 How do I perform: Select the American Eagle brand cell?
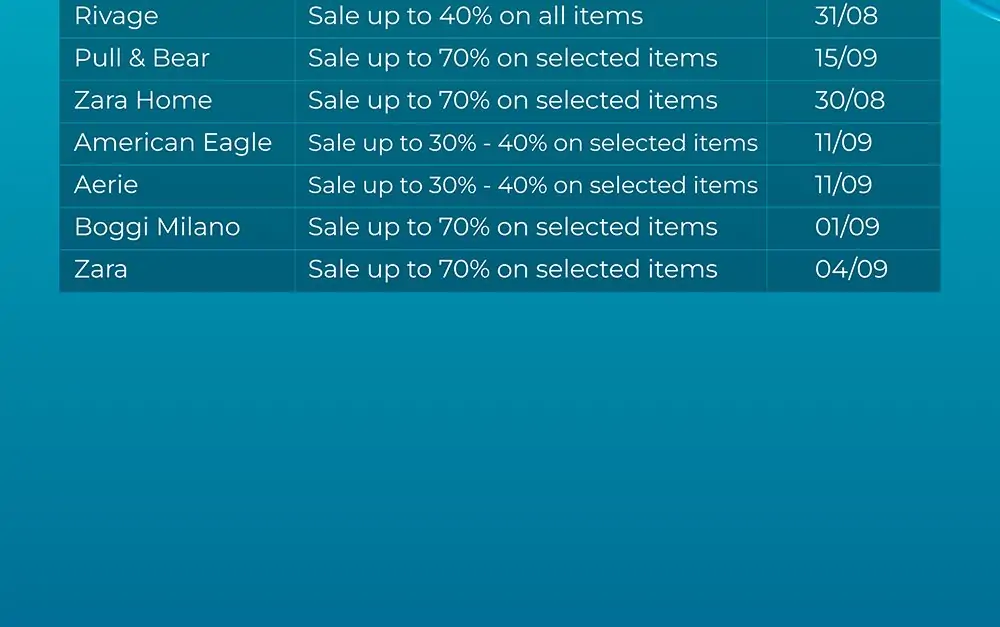[x=177, y=143]
